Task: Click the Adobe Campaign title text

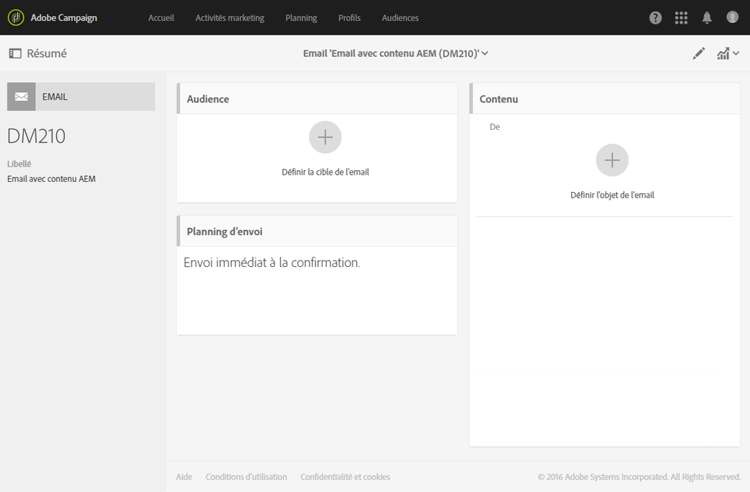Action: 64,18
